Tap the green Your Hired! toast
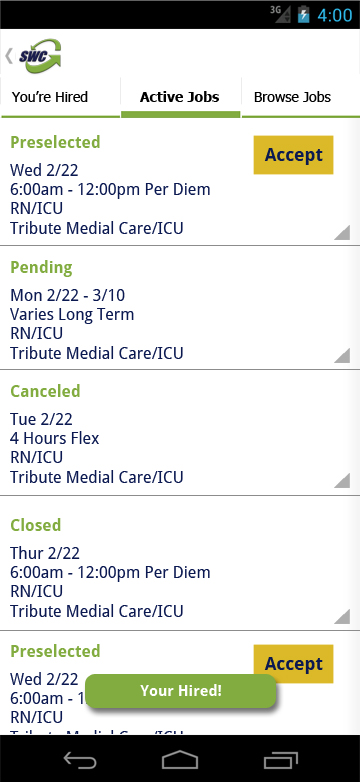This screenshot has height=782, width=360. click(x=180, y=691)
